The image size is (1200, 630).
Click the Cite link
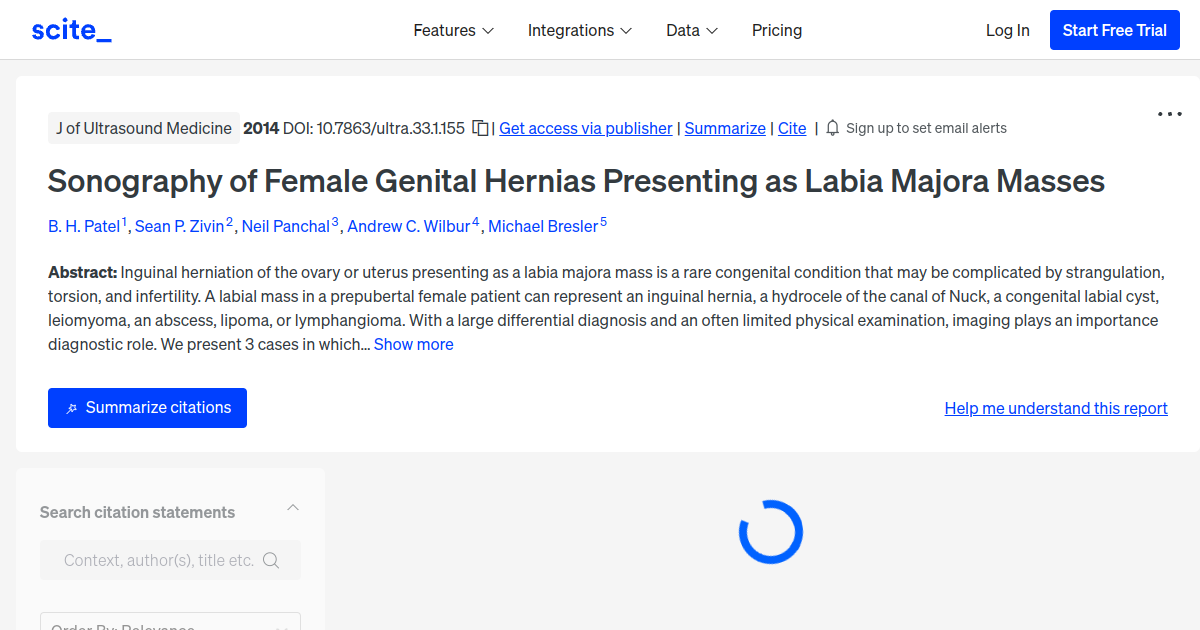(x=792, y=128)
